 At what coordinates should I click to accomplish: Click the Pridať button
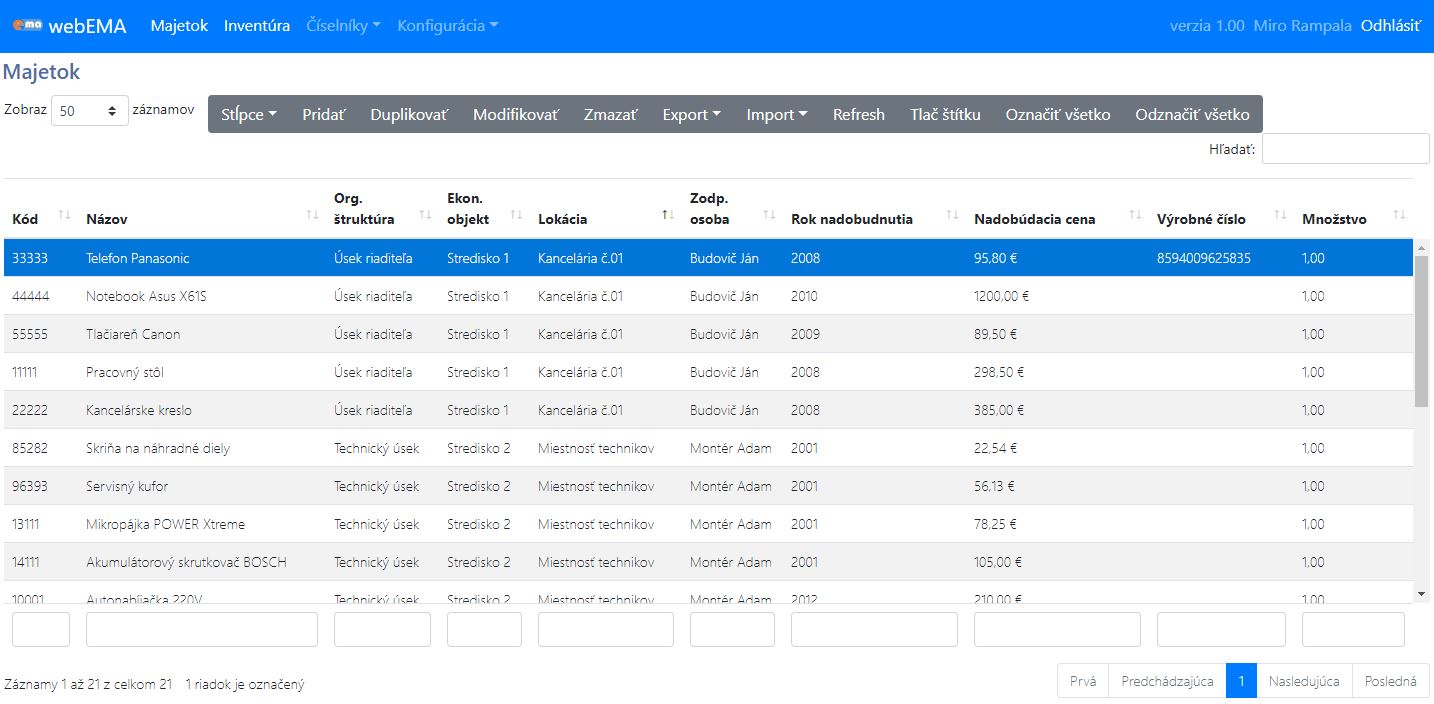pyautogui.click(x=324, y=114)
